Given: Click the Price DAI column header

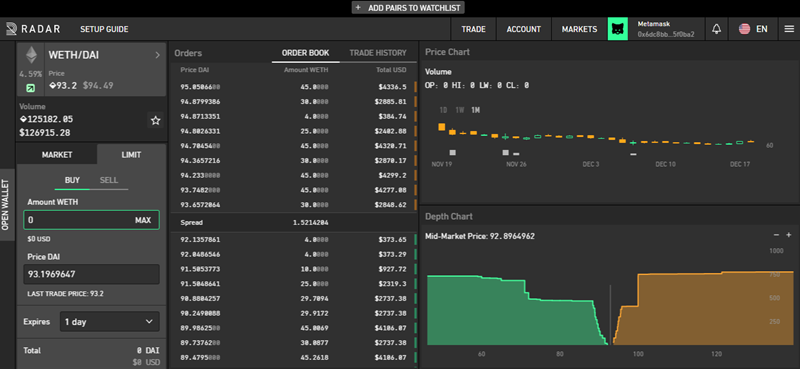Looking at the screenshot, I should coord(195,70).
